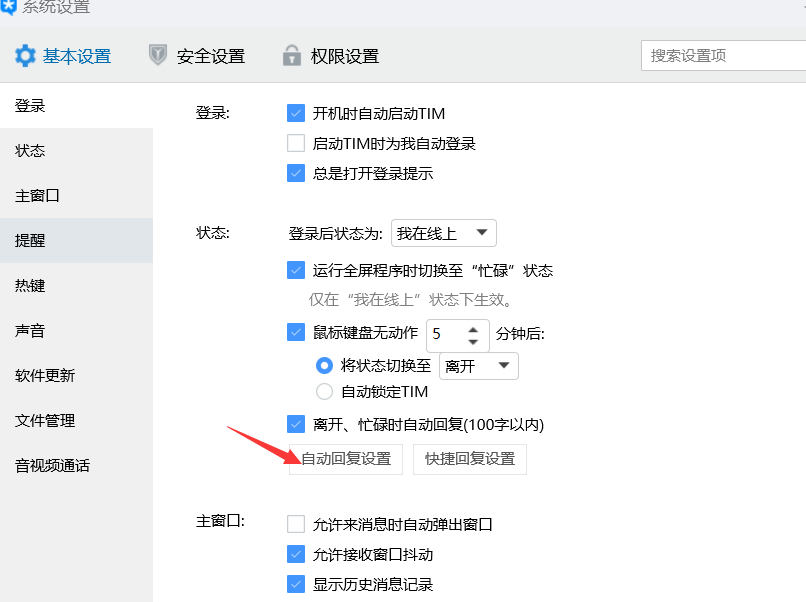Screen dimensions: 806x602
Task: Click the lock icon for permission settings
Action: click(291, 55)
